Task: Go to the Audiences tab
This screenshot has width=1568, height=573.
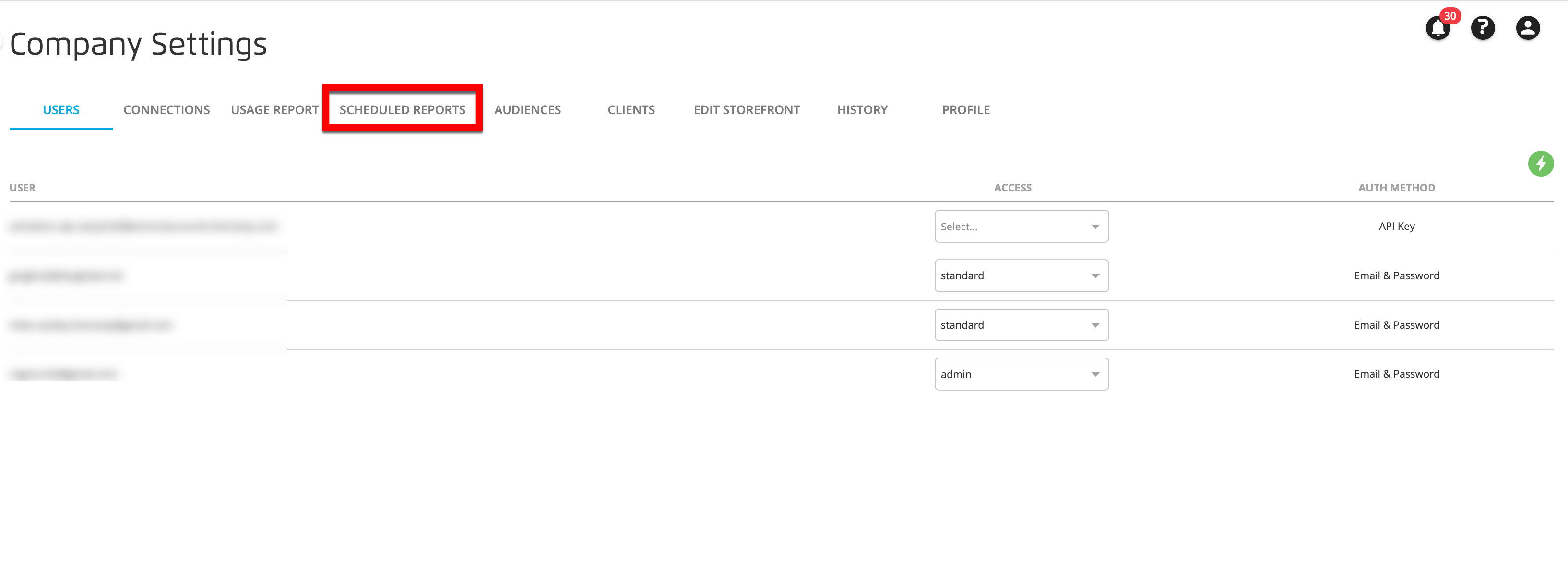Action: tap(527, 110)
